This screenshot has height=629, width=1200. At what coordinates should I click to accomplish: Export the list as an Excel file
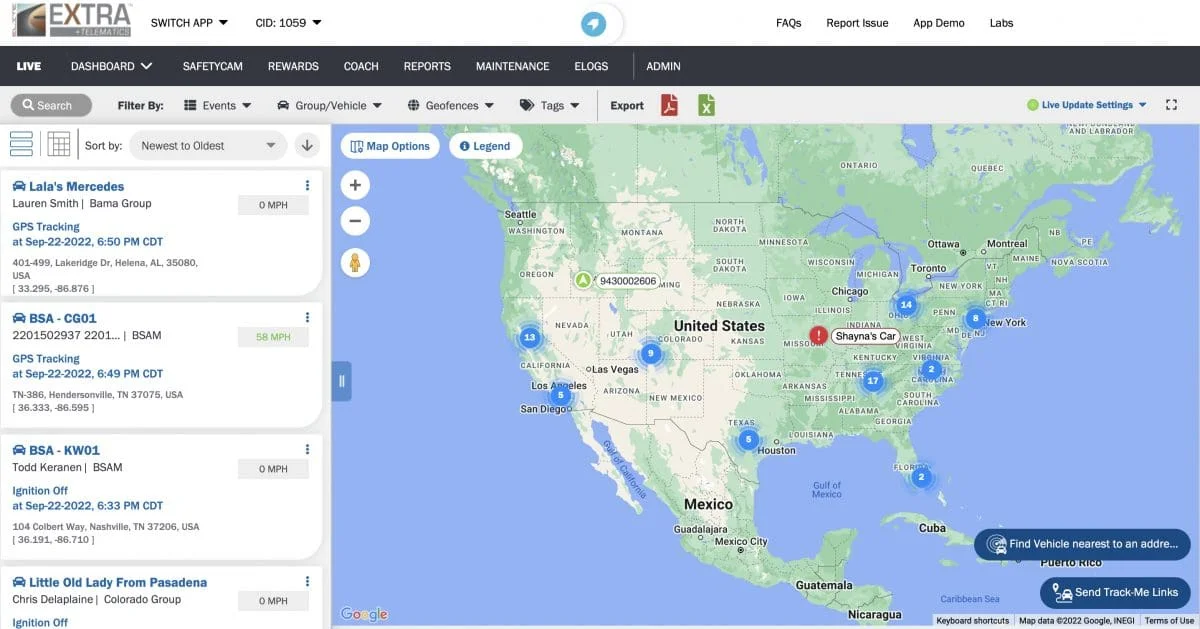(707, 105)
